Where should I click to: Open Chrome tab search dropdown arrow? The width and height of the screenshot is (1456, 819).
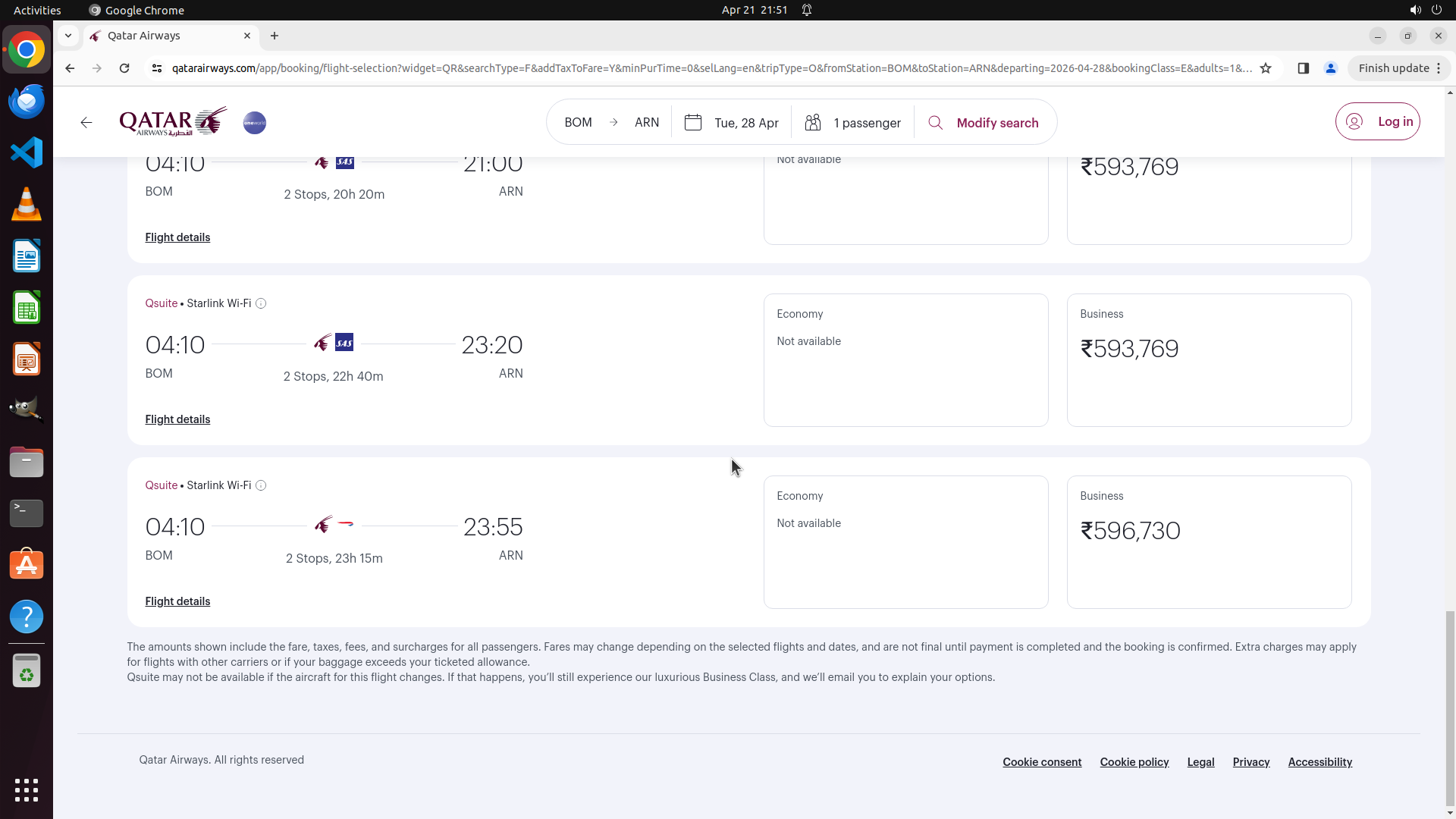[x=68, y=36]
